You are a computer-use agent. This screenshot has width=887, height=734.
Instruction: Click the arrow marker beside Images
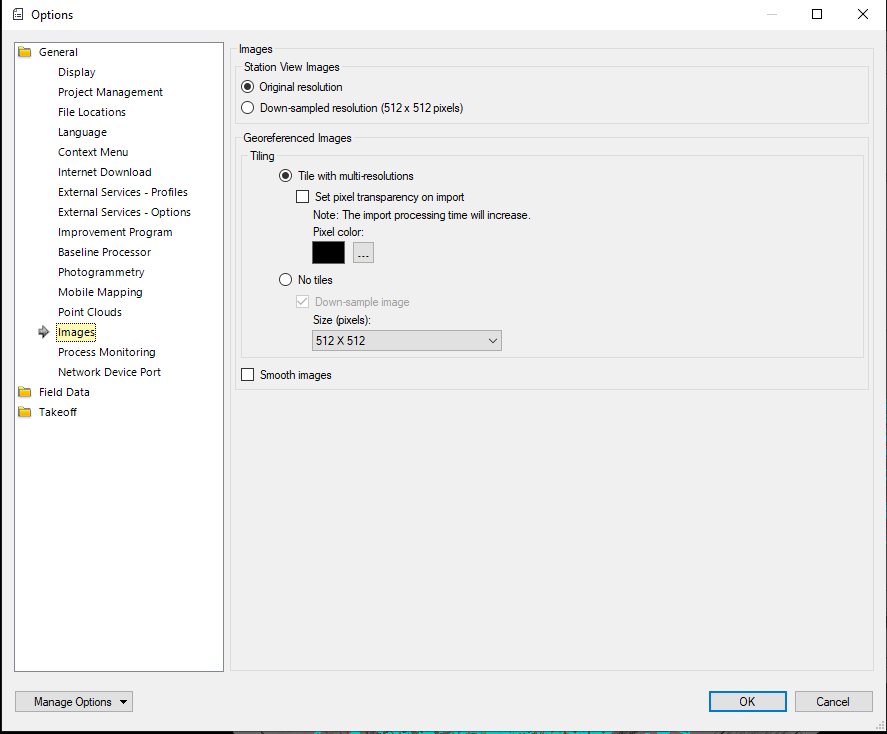(44, 332)
